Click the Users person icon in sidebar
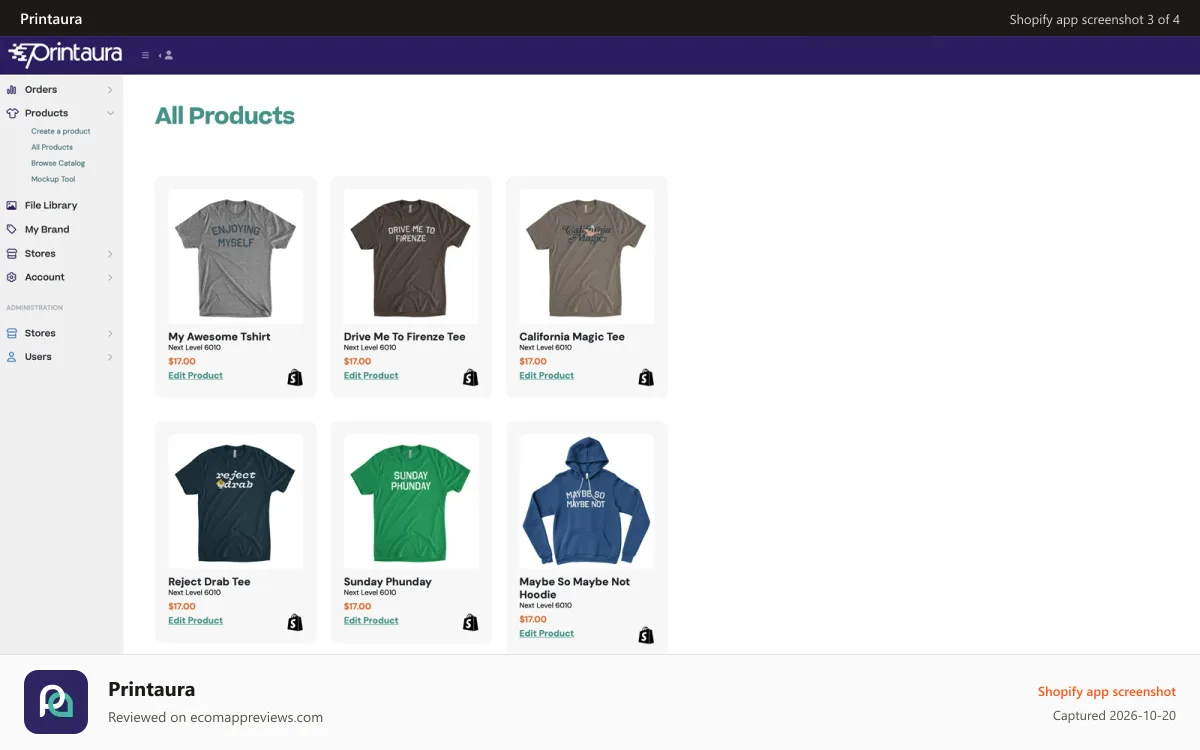Image resolution: width=1200 pixels, height=750 pixels. click(12, 356)
